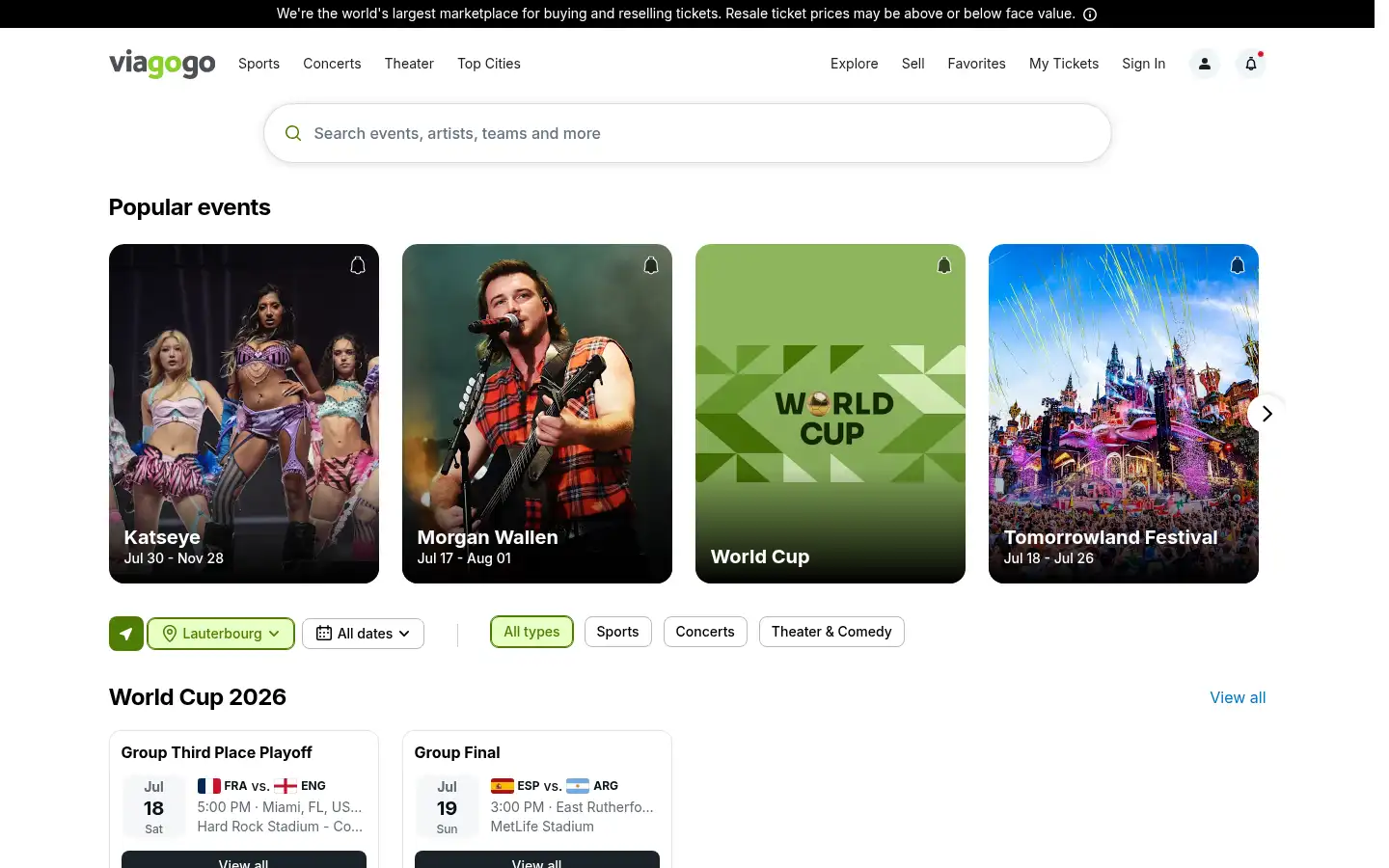1389x868 pixels.
Task: Click View all under Group Final
Action: click(x=537, y=860)
